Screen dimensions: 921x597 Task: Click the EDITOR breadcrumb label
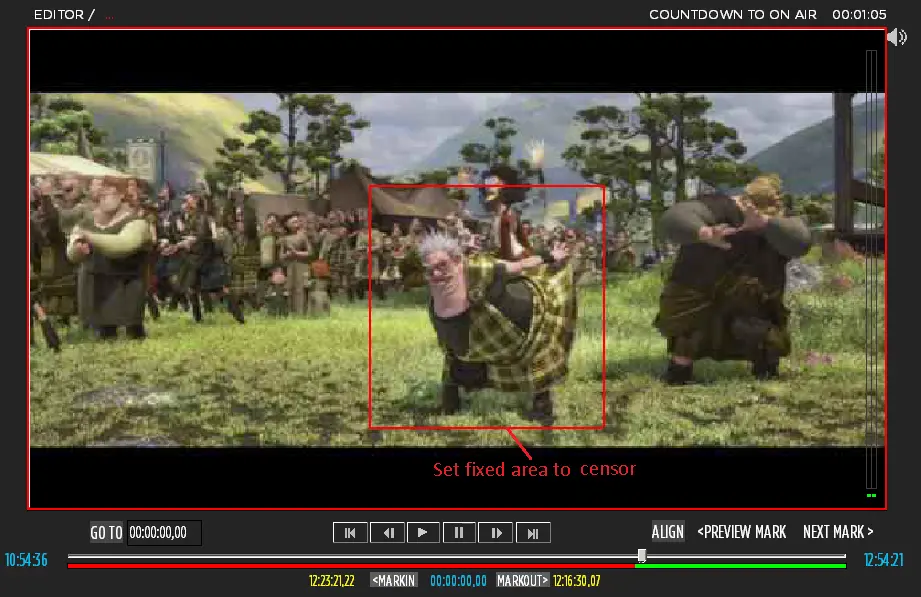59,15
